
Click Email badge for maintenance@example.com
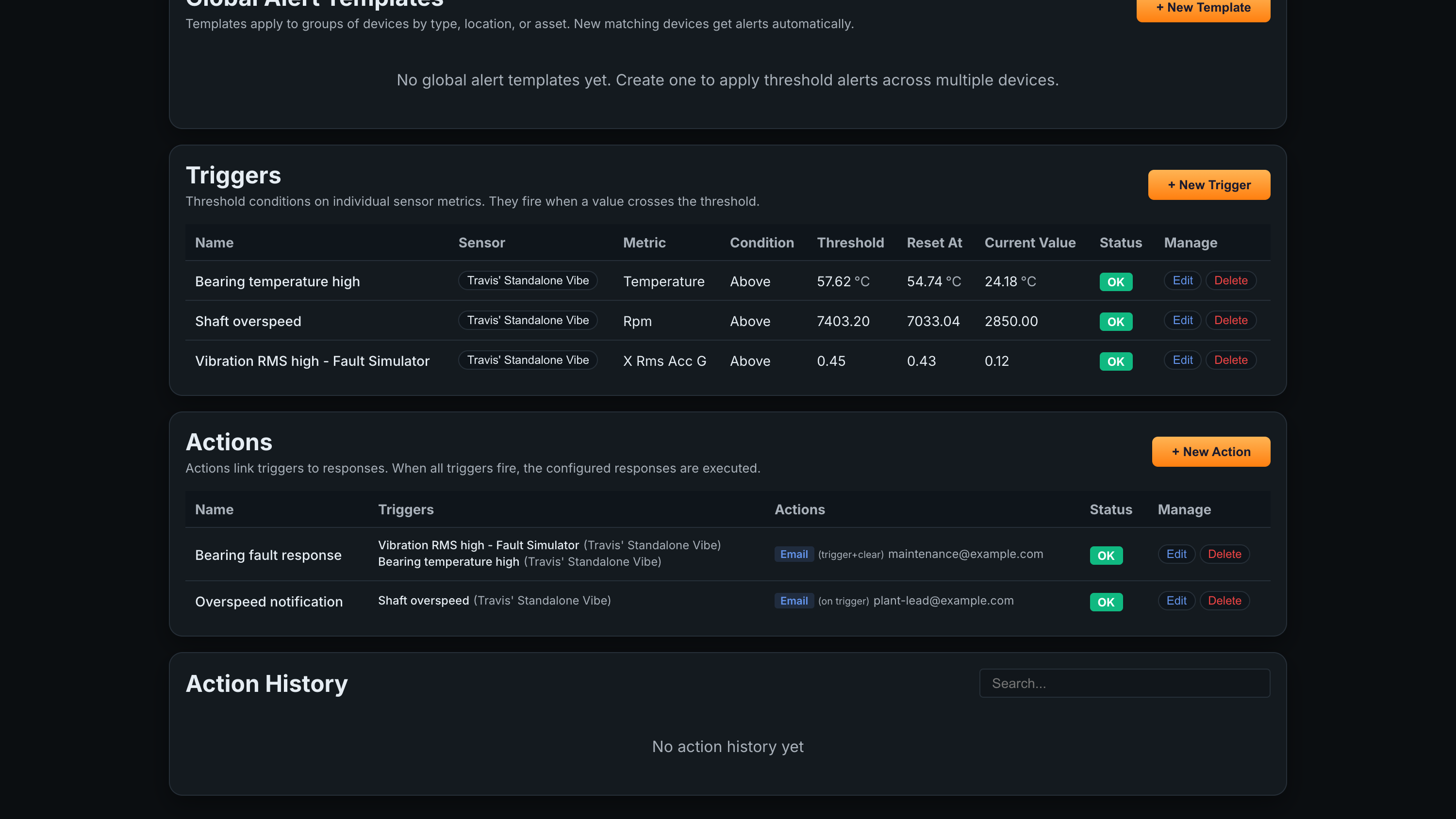click(794, 554)
